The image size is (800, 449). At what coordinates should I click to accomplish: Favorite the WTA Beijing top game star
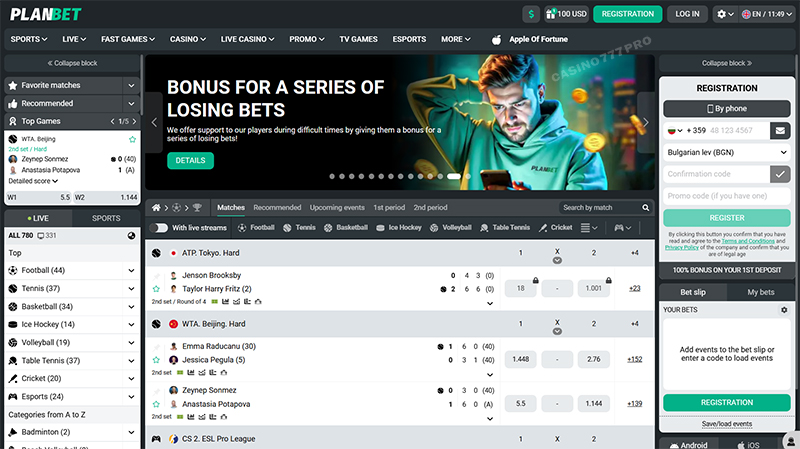pos(133,139)
